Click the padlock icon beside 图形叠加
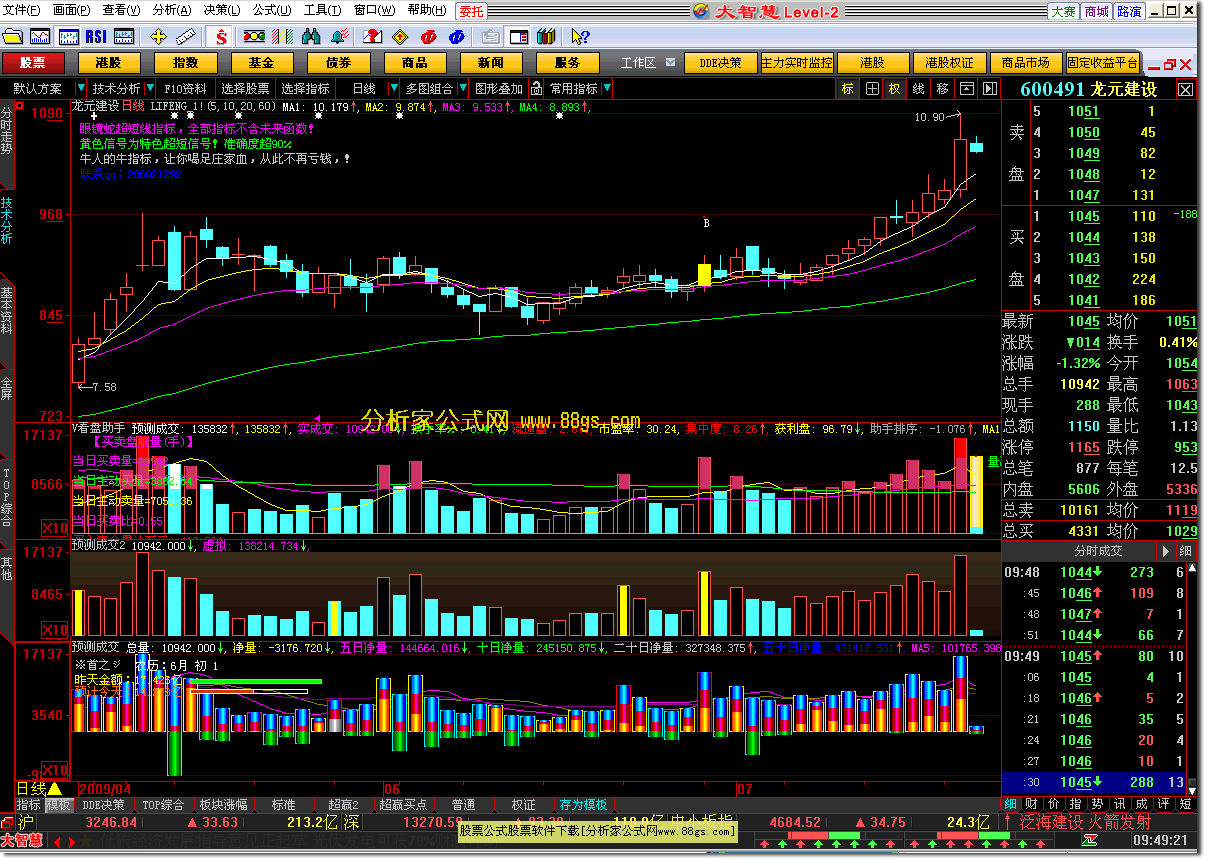Viewport: 1207px width, 860px height. click(x=536, y=88)
